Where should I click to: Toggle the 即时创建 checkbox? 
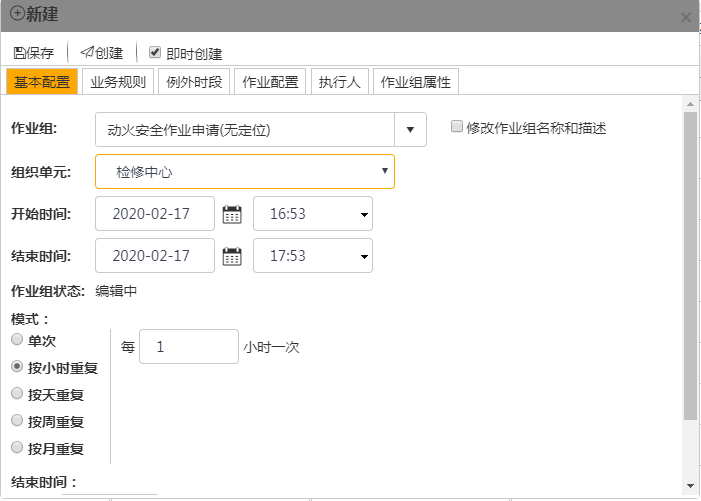point(155,52)
